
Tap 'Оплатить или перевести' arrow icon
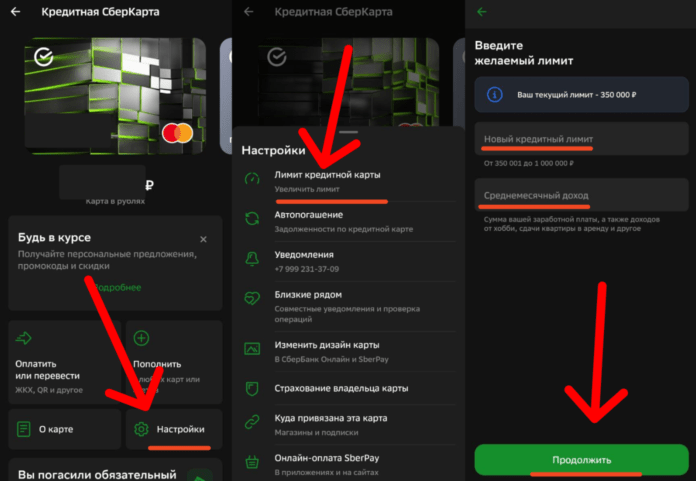point(24,338)
